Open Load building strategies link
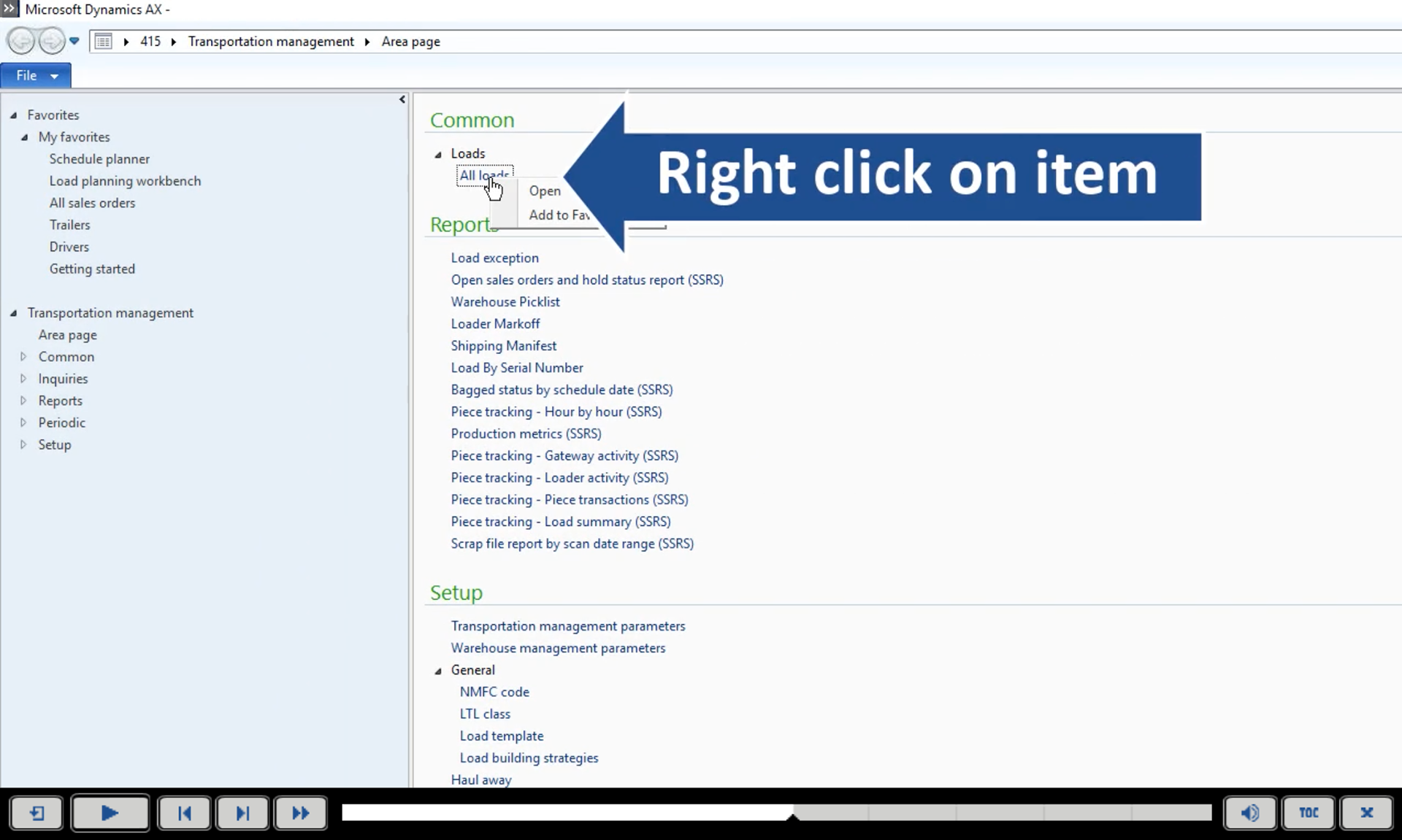Viewport: 1402px width, 840px height. click(x=529, y=758)
